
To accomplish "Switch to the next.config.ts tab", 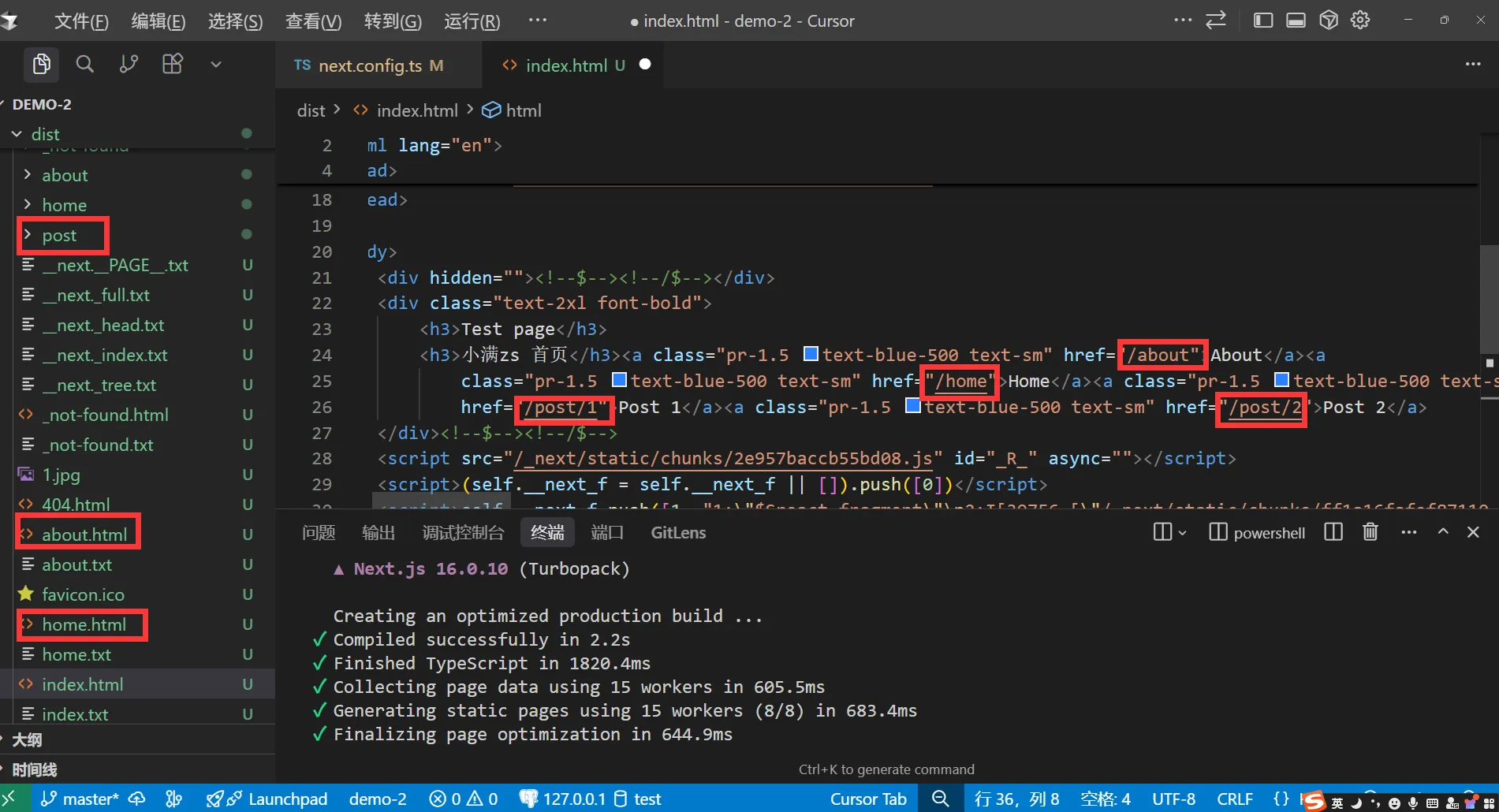I will click(x=369, y=65).
